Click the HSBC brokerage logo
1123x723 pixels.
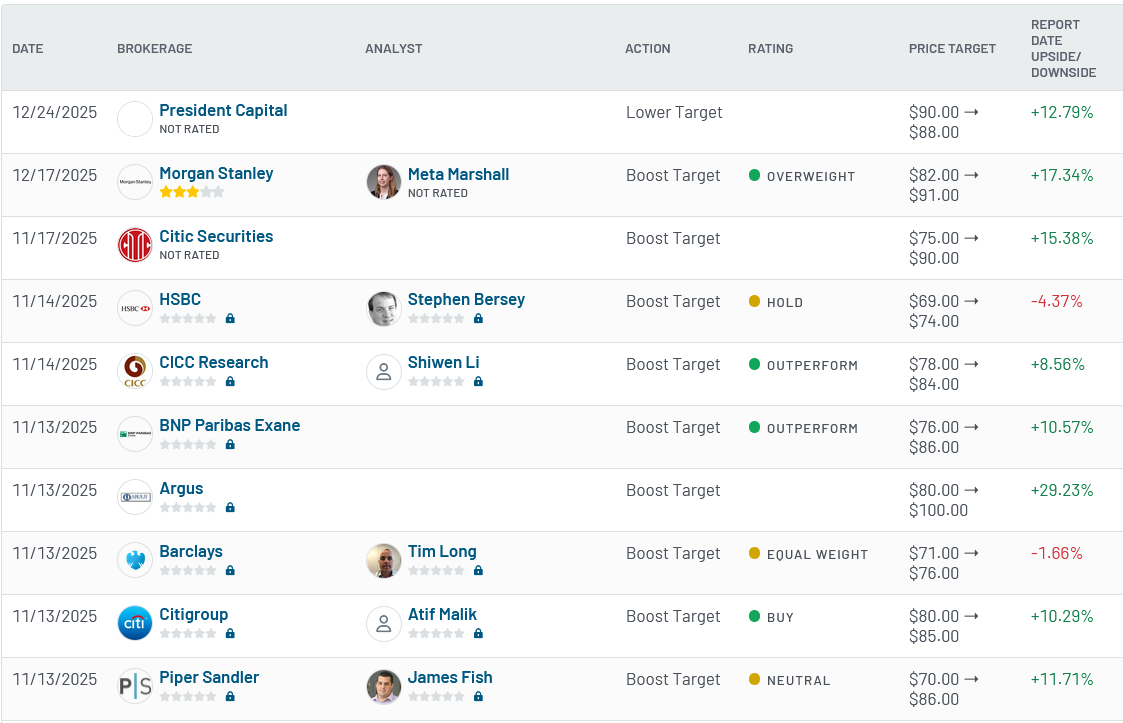(x=135, y=308)
